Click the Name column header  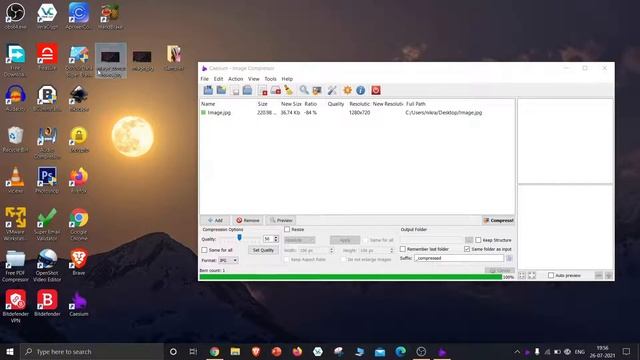[208, 104]
